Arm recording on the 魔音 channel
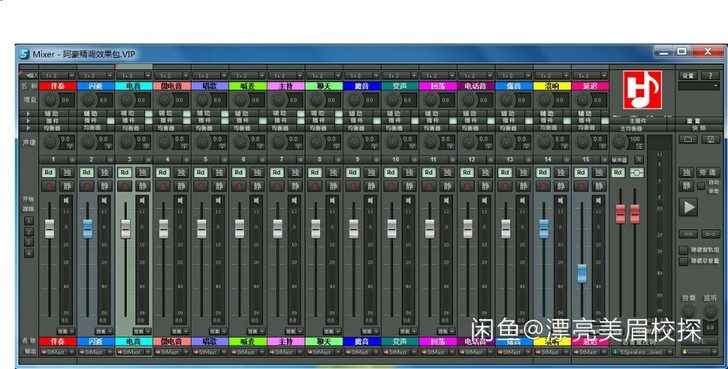The height and width of the screenshot is (369, 728). point(353,186)
